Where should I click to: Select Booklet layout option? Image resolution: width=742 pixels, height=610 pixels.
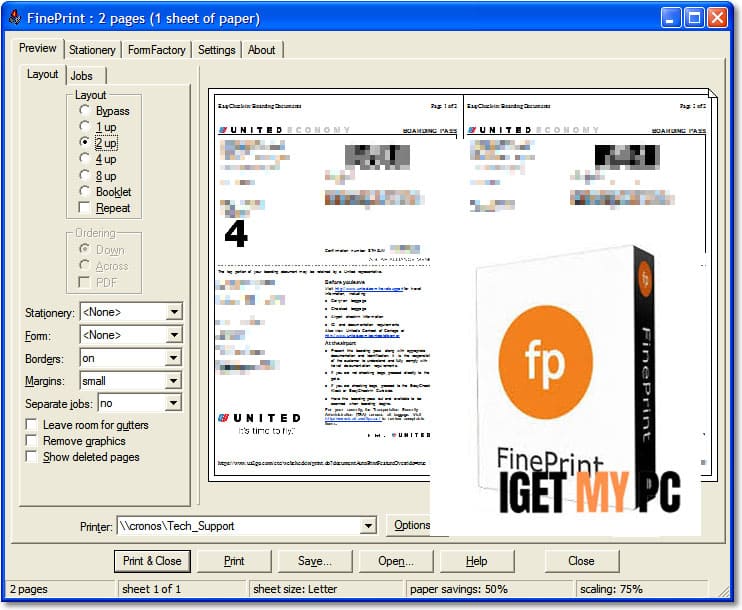coord(85,191)
